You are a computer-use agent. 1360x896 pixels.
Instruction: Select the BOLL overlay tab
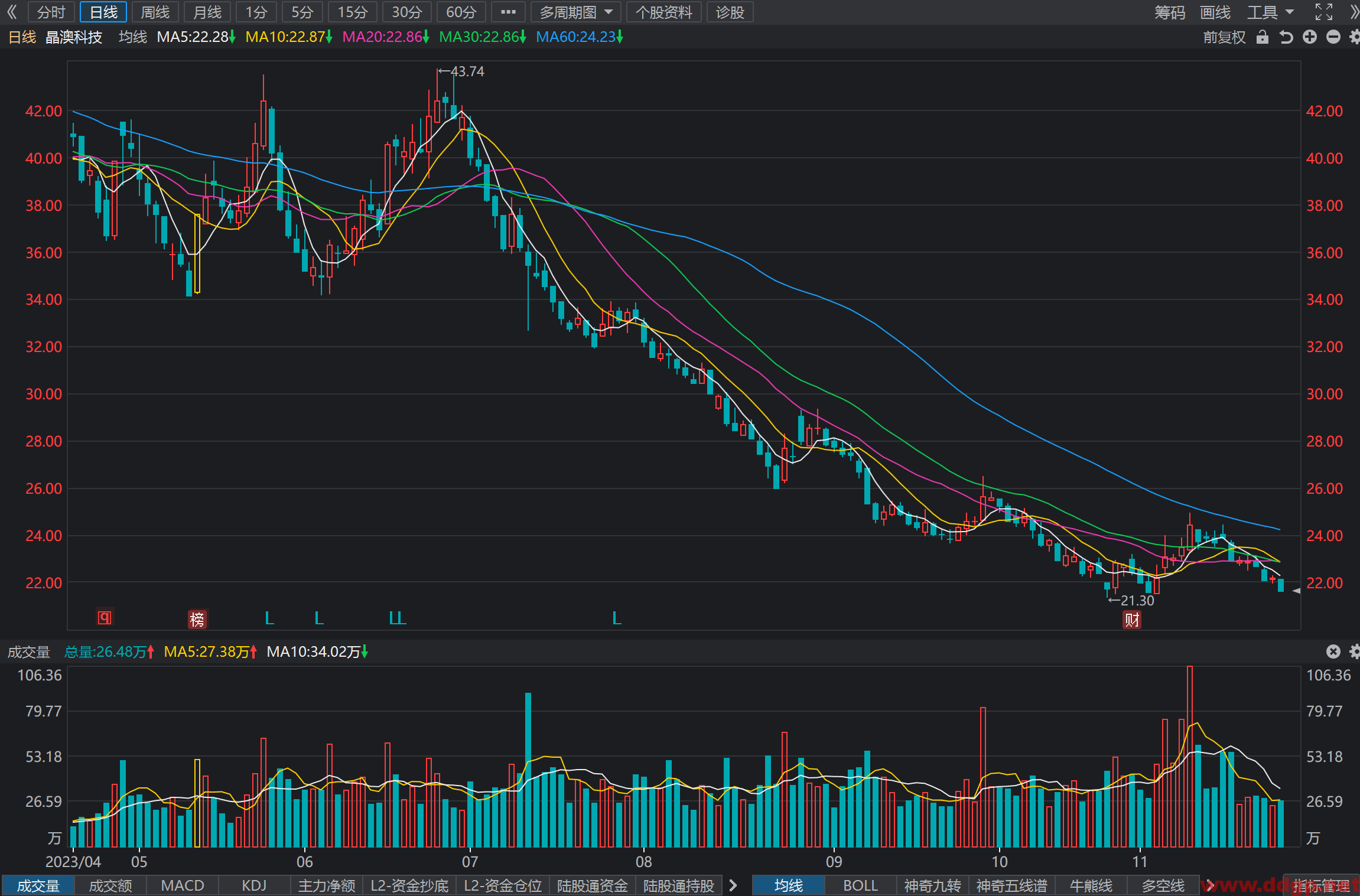(860, 885)
